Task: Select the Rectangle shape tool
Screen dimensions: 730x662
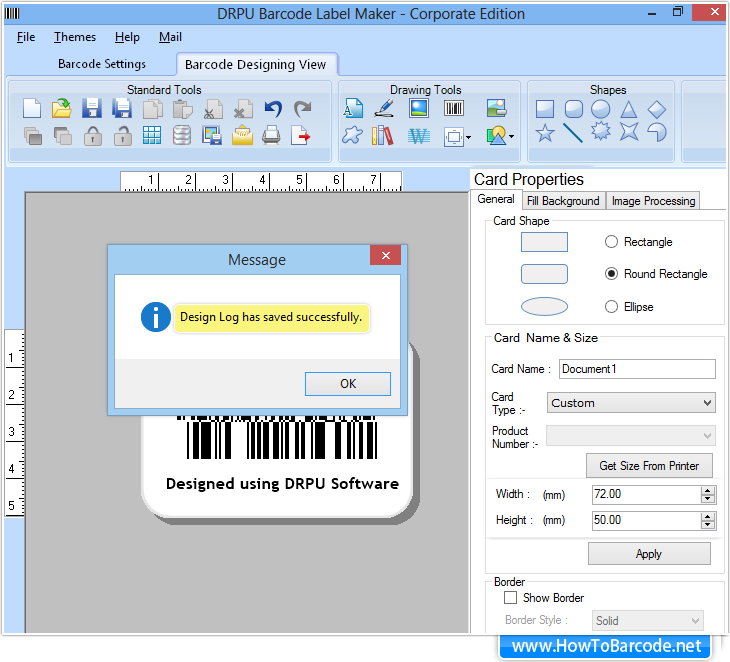Action: [545, 109]
